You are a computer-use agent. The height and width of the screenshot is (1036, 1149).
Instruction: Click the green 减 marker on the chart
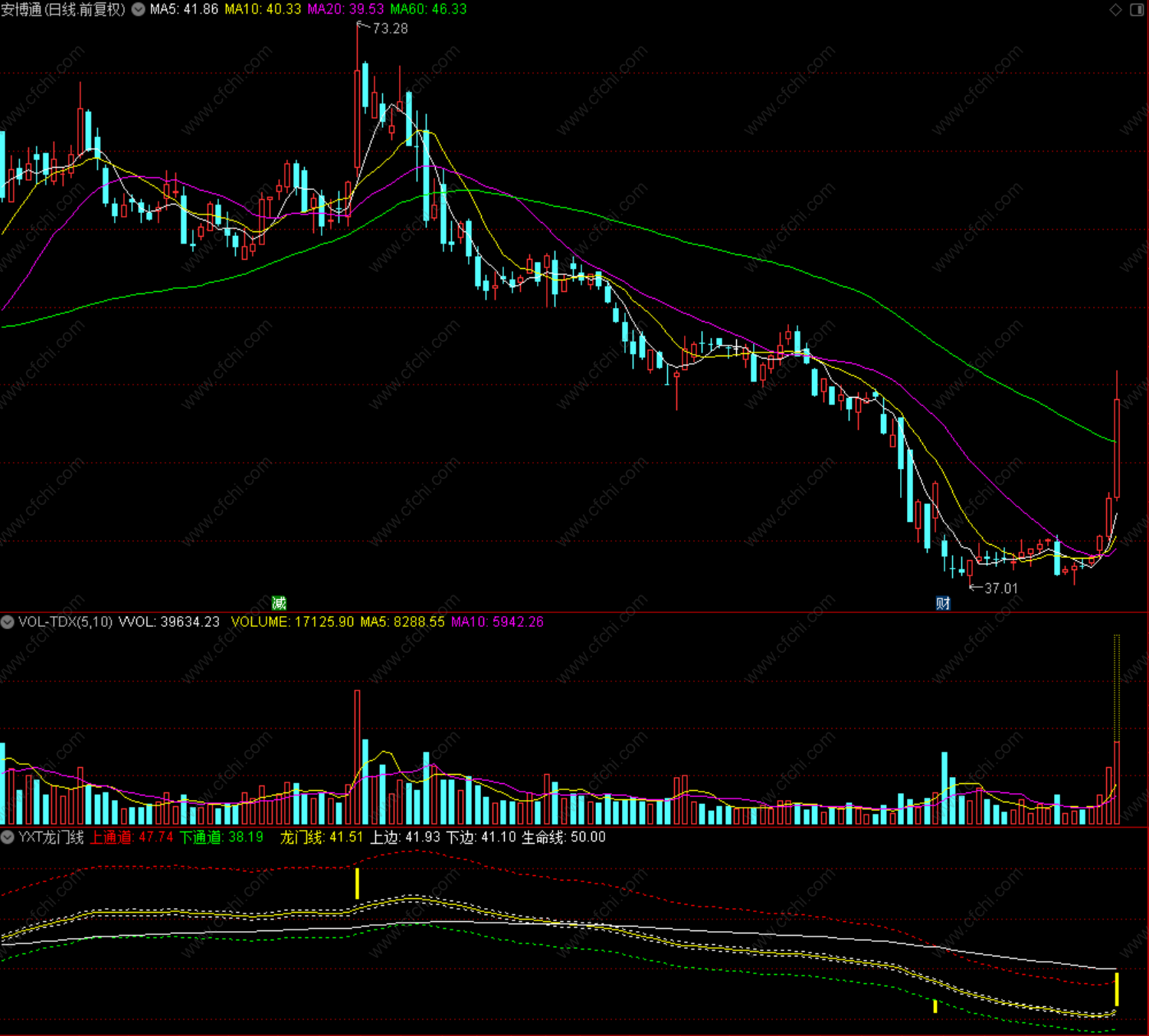click(x=279, y=603)
